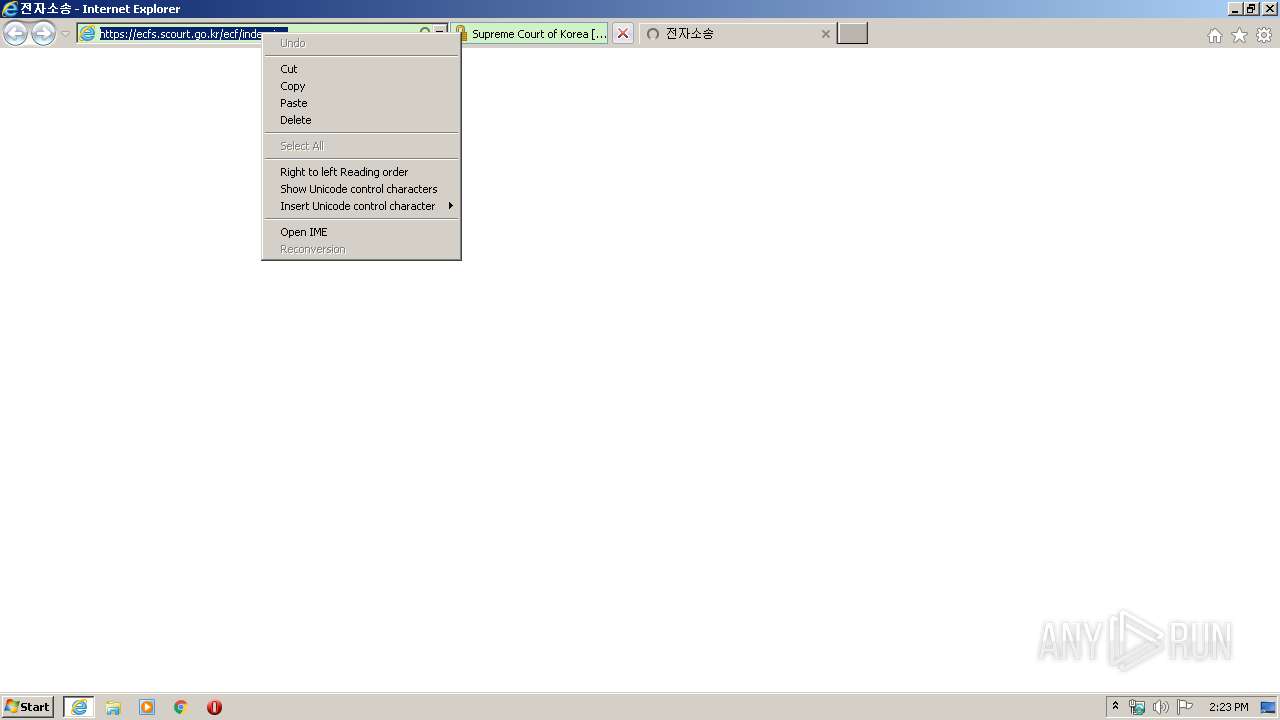Choose Paste from the context menu
The width and height of the screenshot is (1280, 720).
coord(361,103)
